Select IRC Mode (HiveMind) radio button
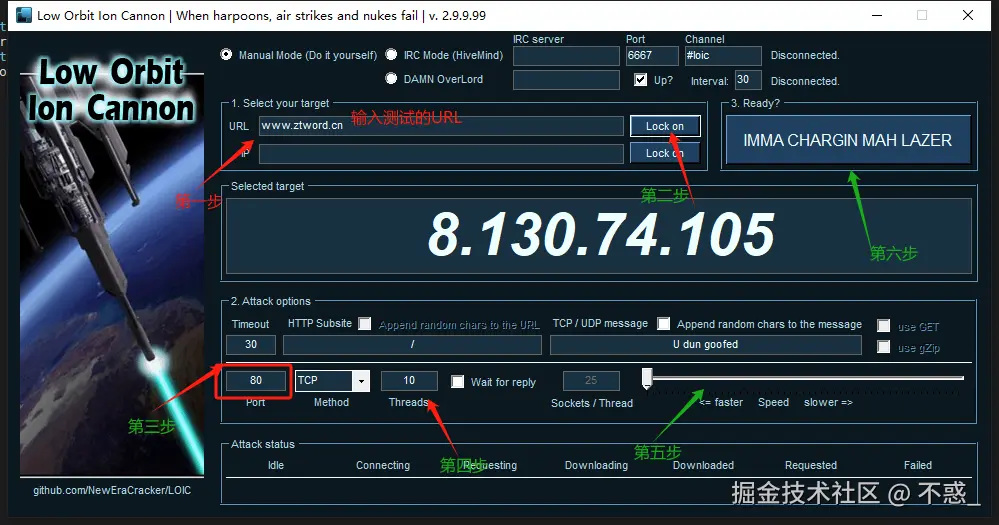The width and height of the screenshot is (999, 525). coord(391,55)
